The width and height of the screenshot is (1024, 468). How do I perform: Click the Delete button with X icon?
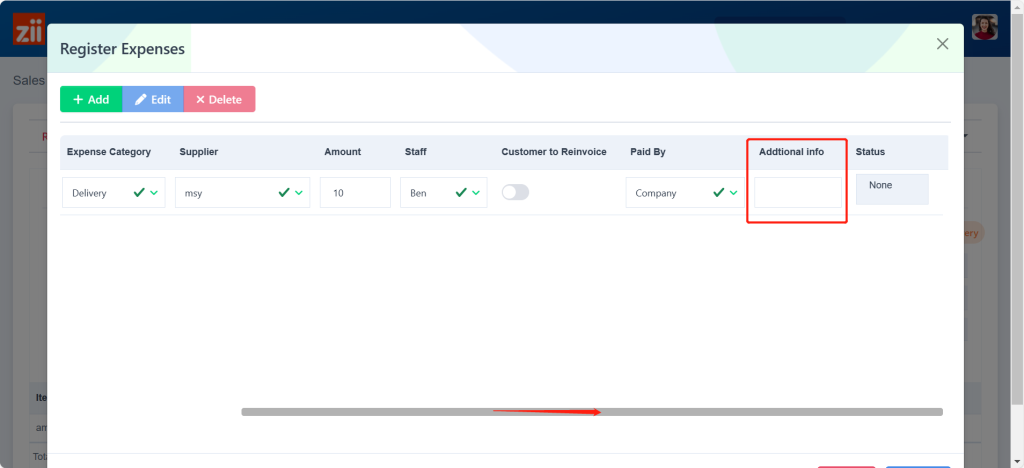pyautogui.click(x=219, y=99)
